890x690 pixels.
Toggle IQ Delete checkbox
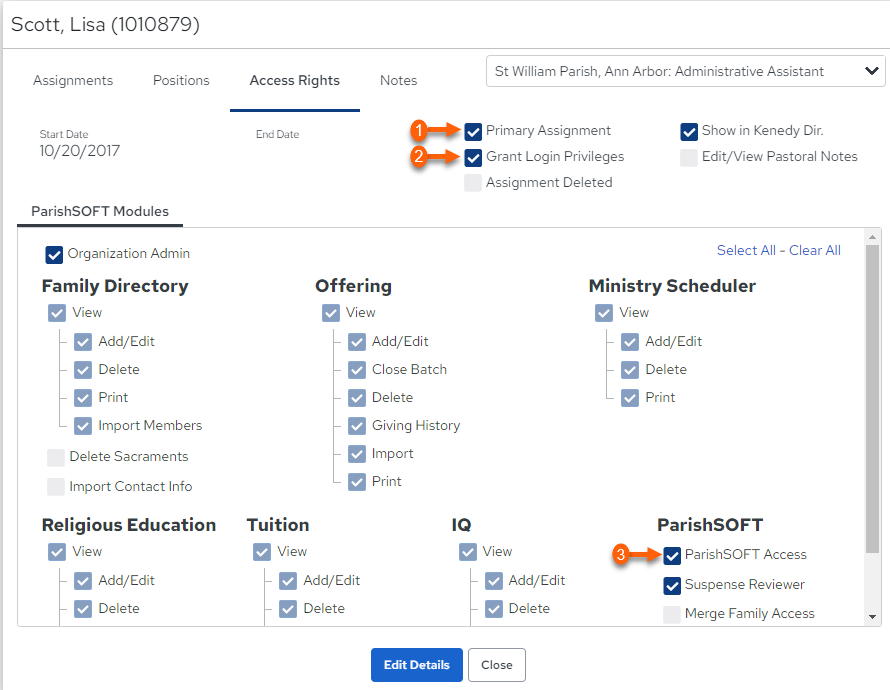493,609
